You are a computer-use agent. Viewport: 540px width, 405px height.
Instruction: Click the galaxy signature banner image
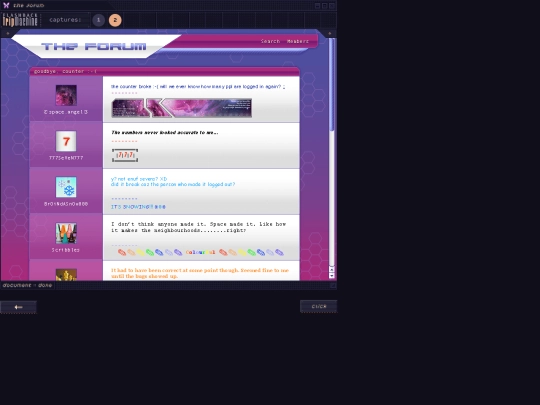(182, 108)
